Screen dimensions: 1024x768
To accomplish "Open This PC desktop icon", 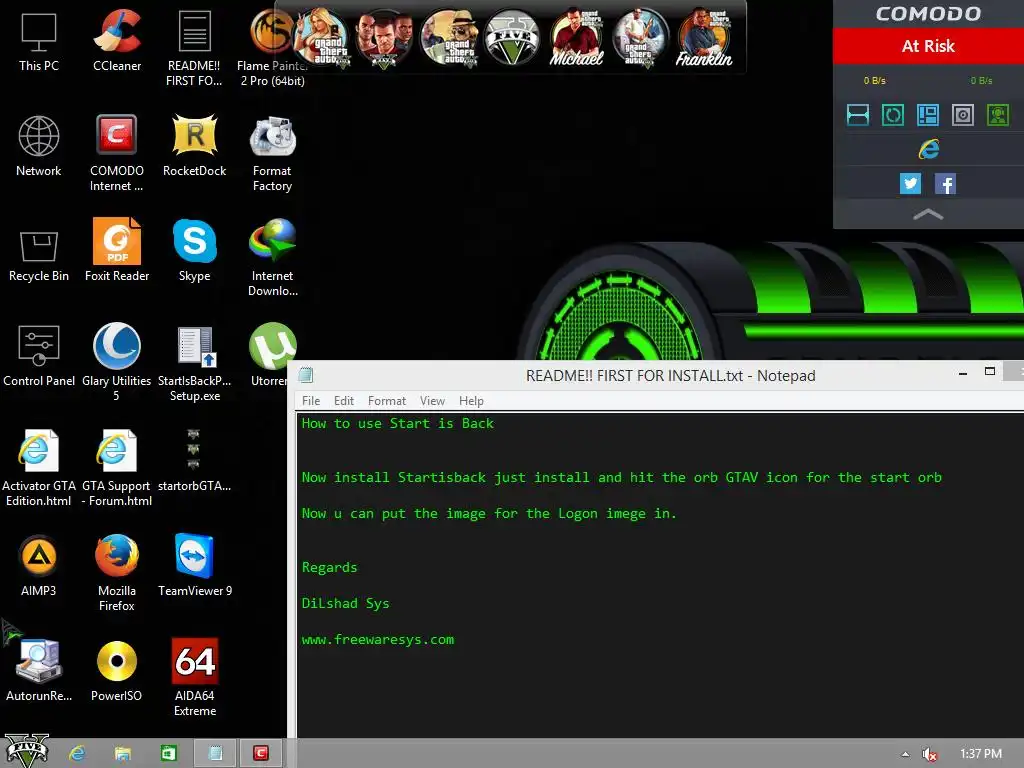I will tap(39, 42).
